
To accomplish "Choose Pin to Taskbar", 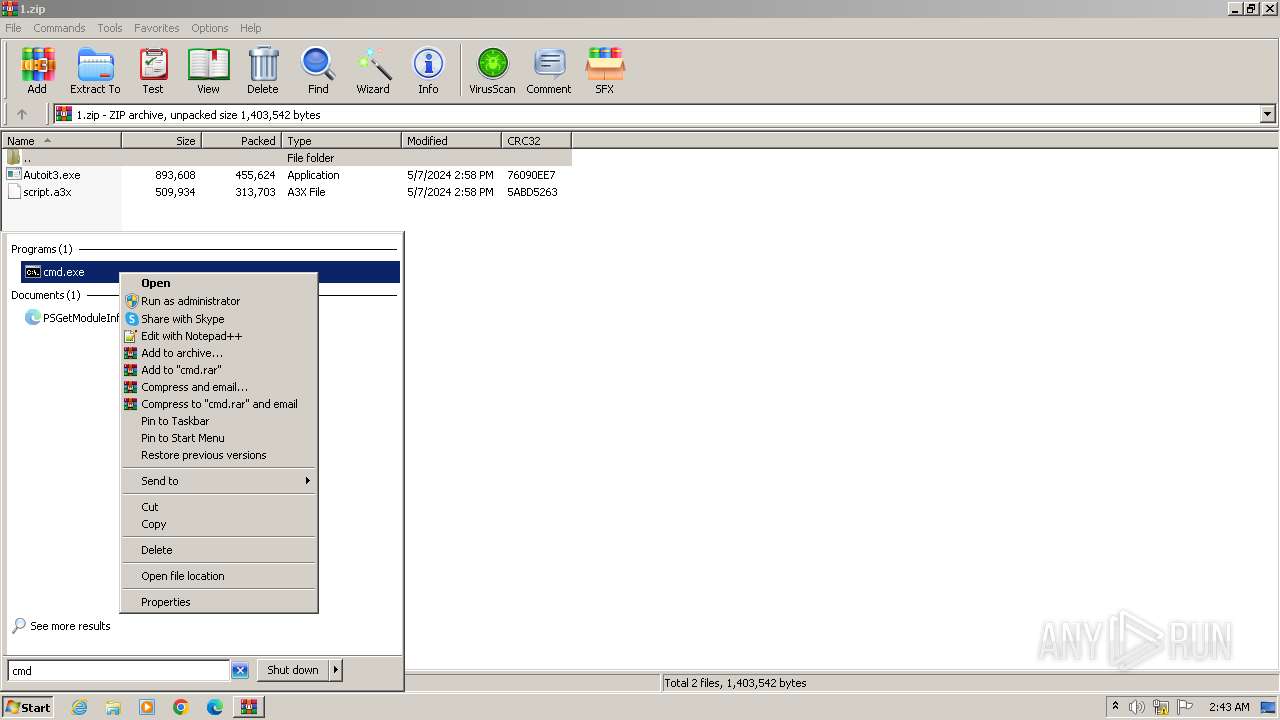I will pos(219,421).
